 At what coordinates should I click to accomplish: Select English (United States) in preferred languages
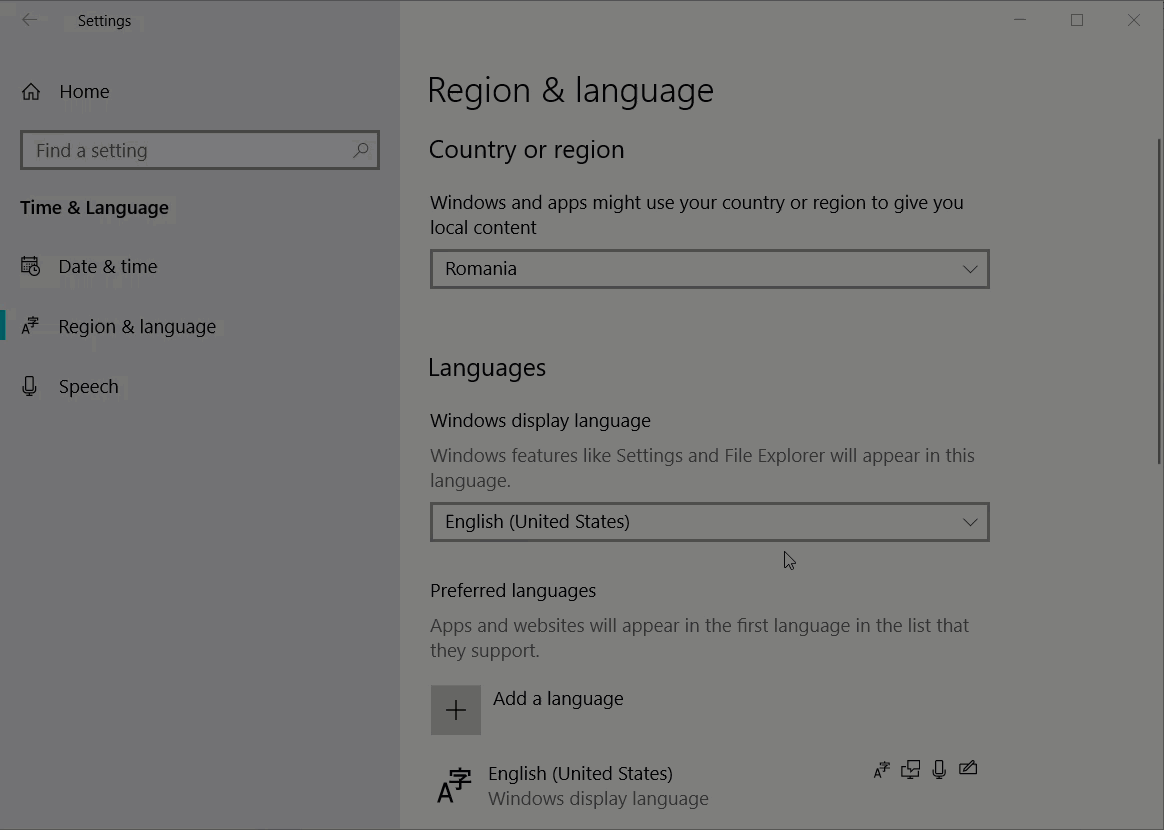580,774
